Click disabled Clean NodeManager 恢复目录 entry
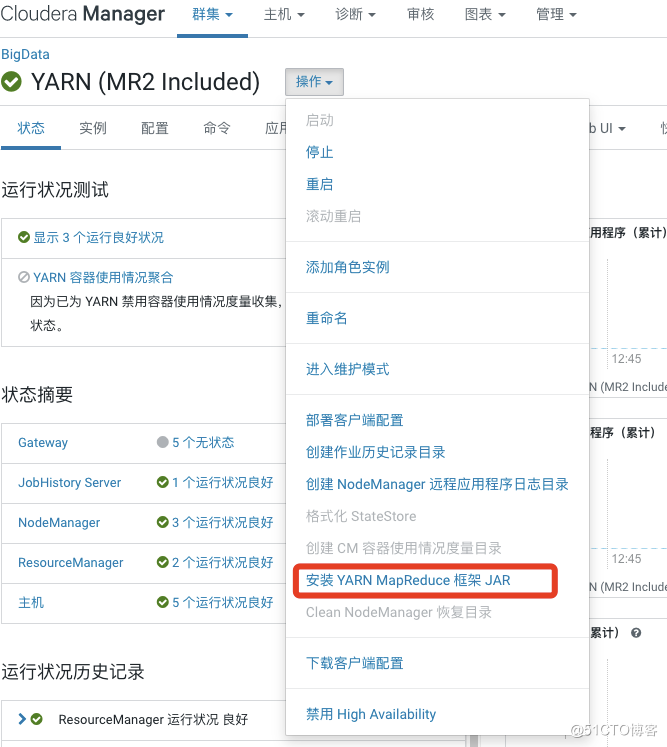The height and width of the screenshot is (747, 667). (x=398, y=612)
